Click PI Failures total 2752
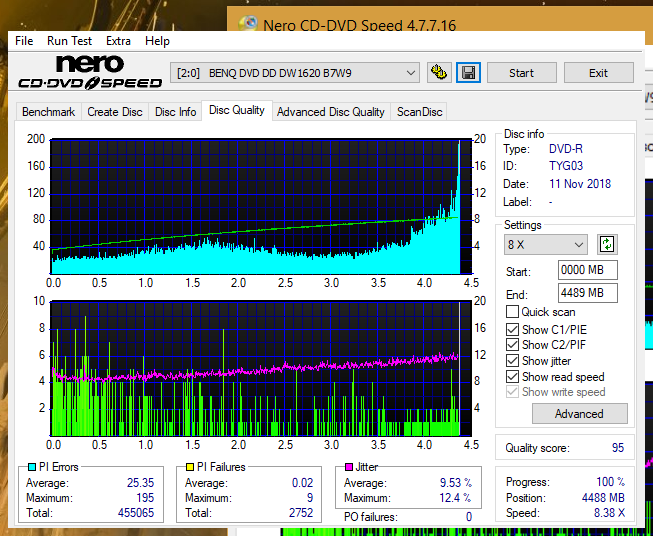The width and height of the screenshot is (653, 536). (x=301, y=513)
